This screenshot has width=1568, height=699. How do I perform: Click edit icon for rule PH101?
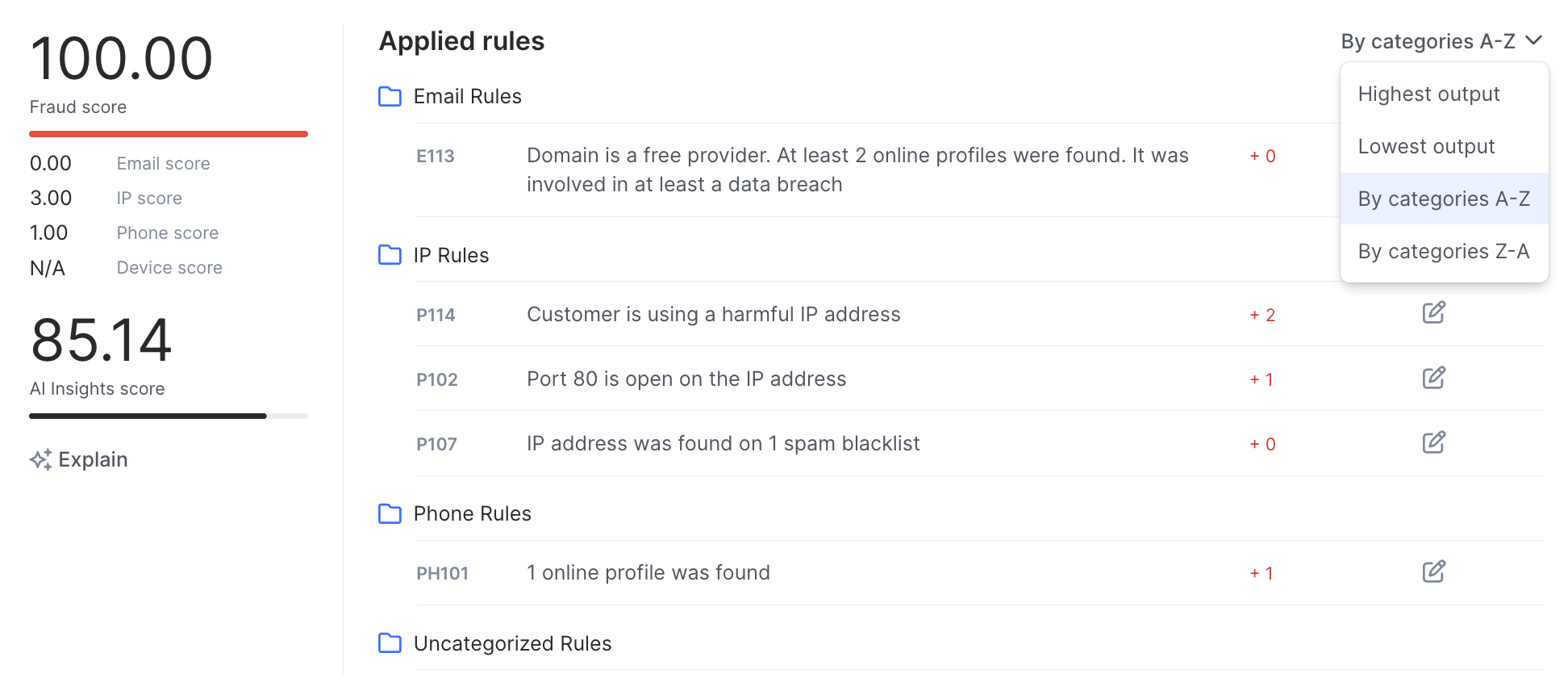[x=1433, y=571]
